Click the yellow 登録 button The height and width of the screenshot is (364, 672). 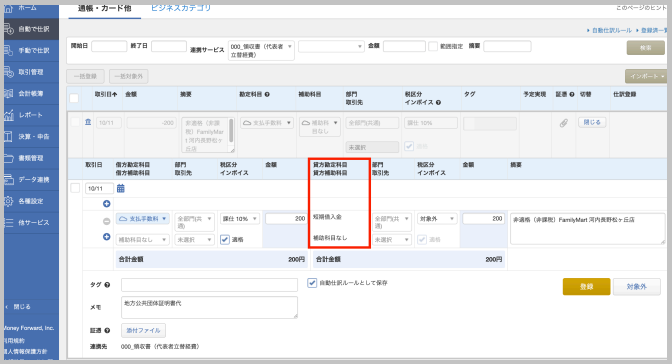tap(586, 286)
